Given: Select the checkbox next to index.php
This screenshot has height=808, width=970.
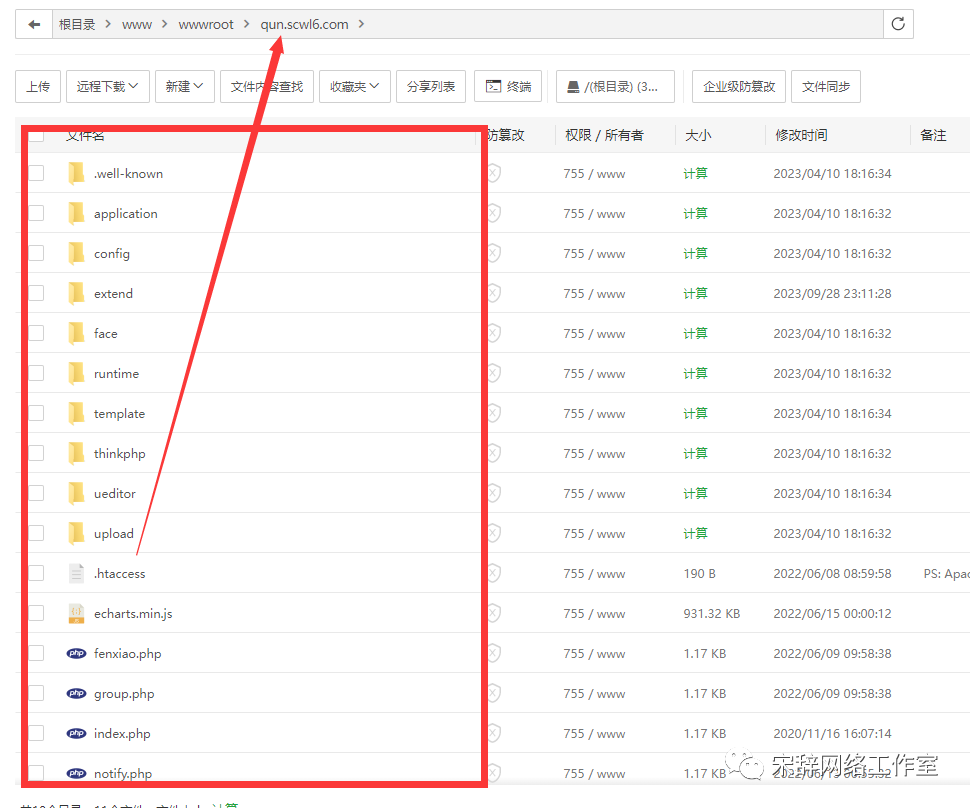Looking at the screenshot, I should click(x=36, y=733).
